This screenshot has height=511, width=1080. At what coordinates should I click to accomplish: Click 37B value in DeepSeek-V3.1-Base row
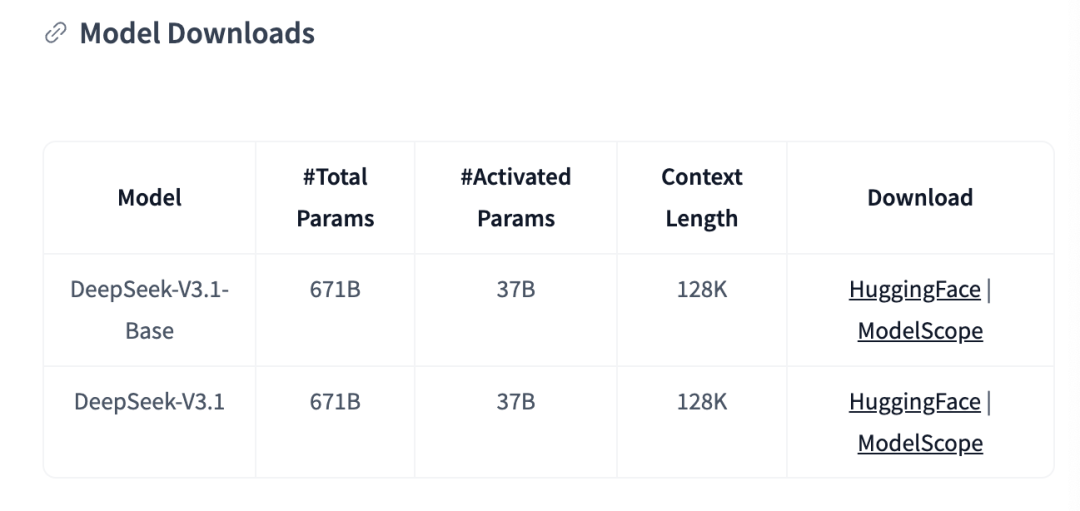516,289
